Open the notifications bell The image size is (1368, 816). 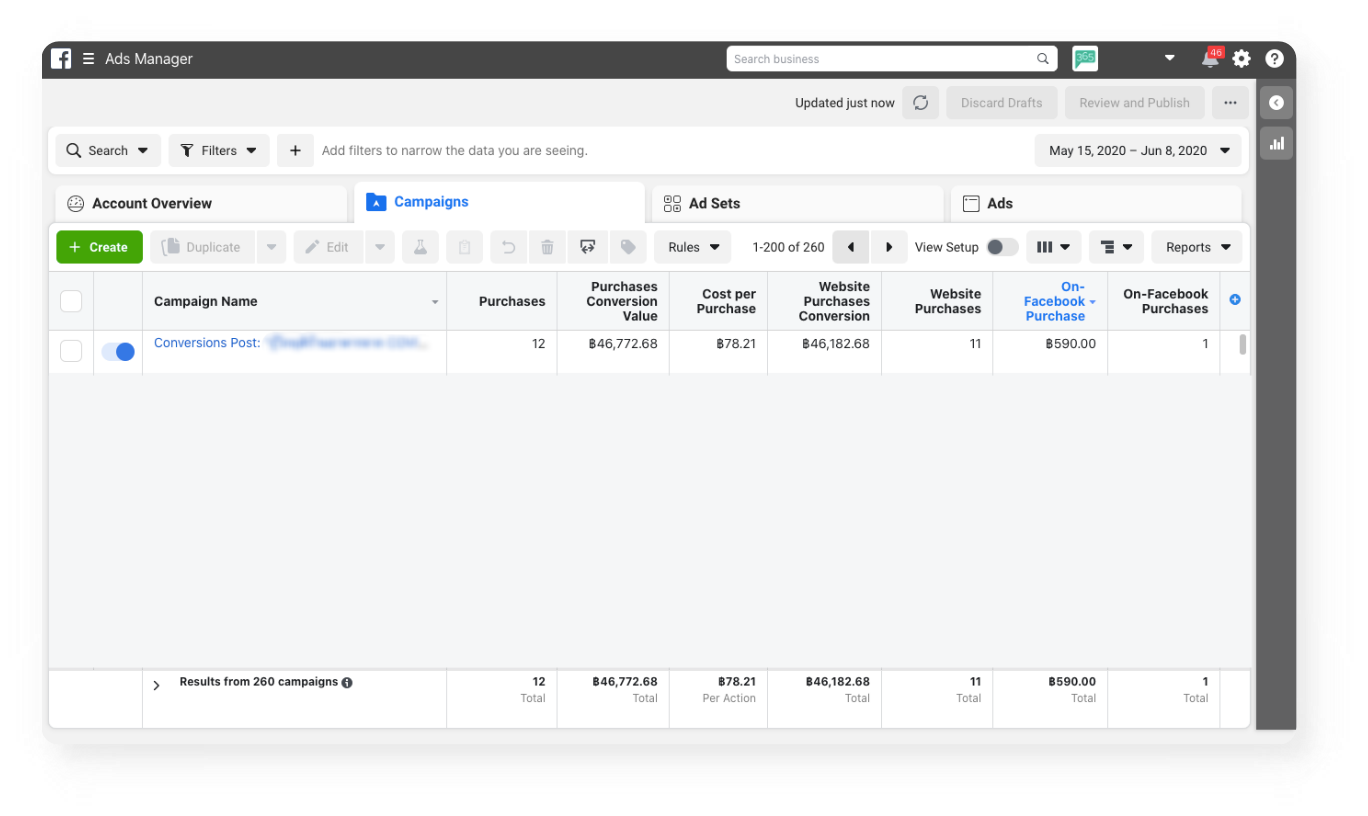1210,59
